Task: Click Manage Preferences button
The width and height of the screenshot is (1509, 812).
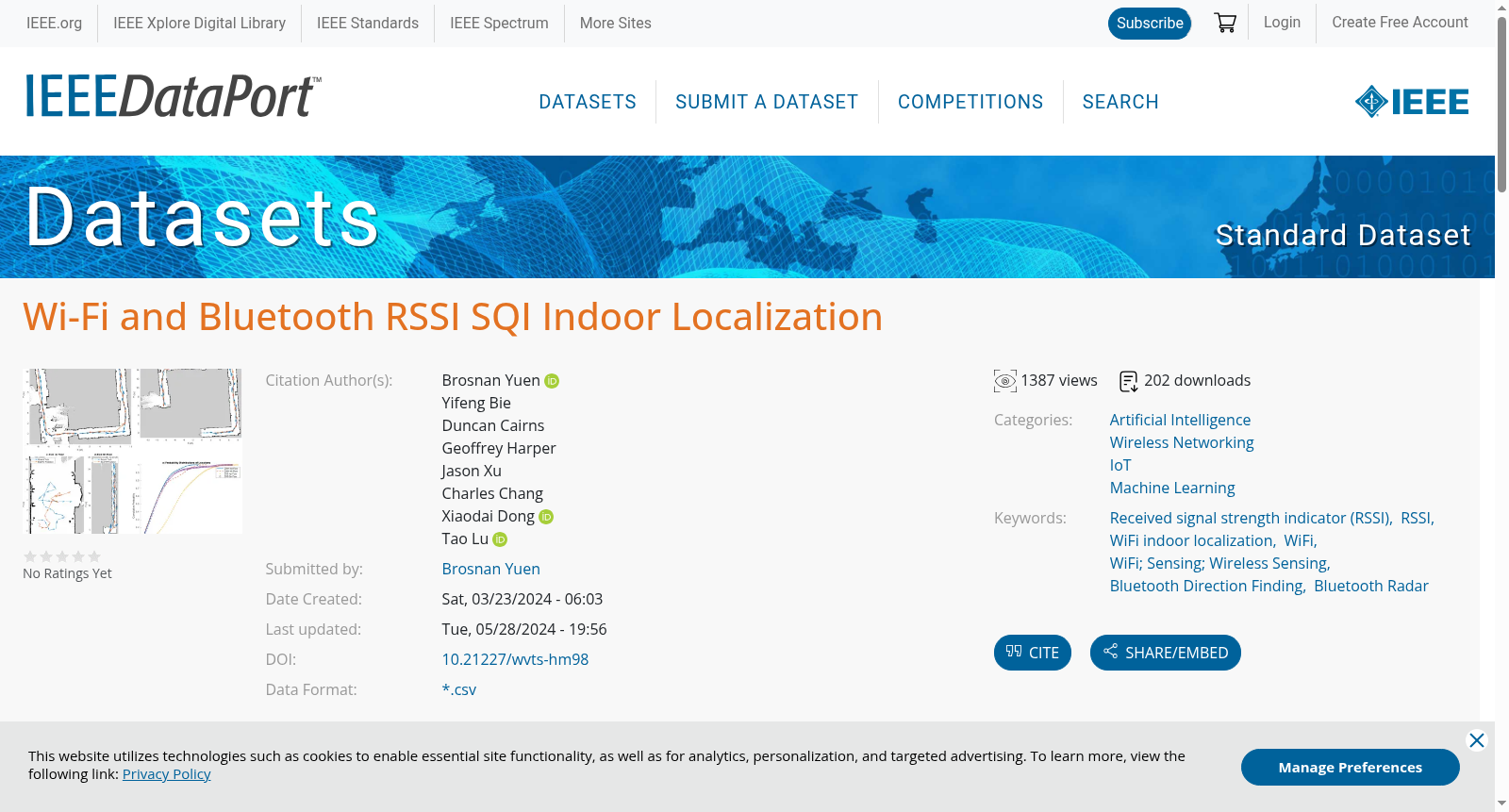Action: click(x=1351, y=768)
